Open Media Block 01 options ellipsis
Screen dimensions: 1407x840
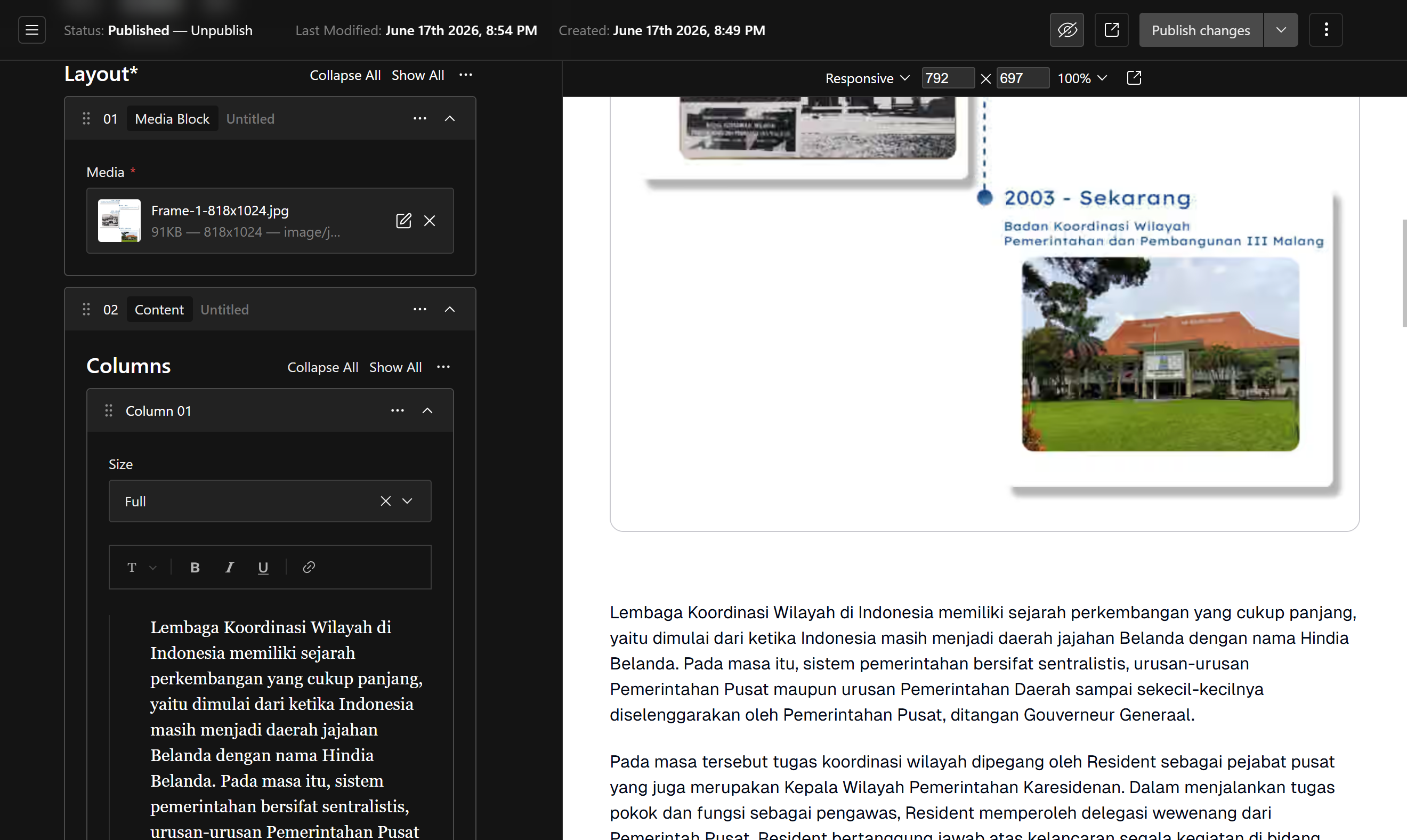pyautogui.click(x=420, y=118)
